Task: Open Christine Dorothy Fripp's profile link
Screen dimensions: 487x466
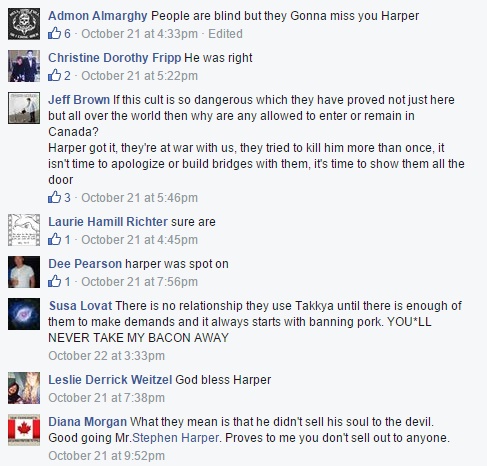Action: coord(115,58)
